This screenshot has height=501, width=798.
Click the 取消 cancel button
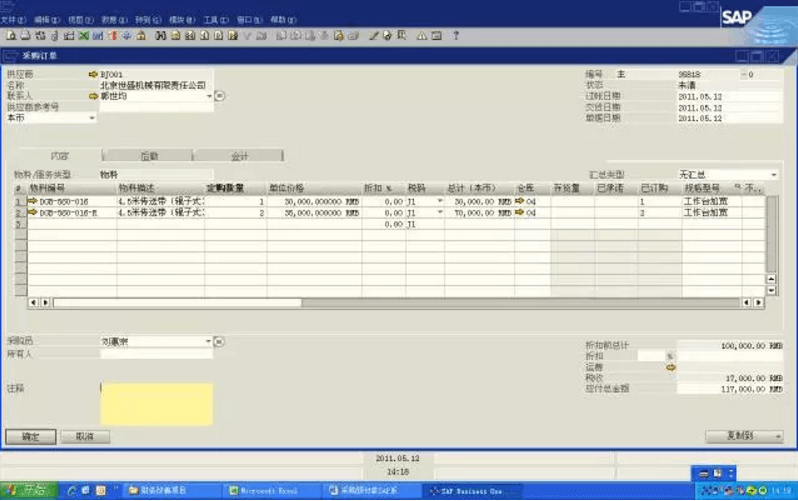(85, 436)
